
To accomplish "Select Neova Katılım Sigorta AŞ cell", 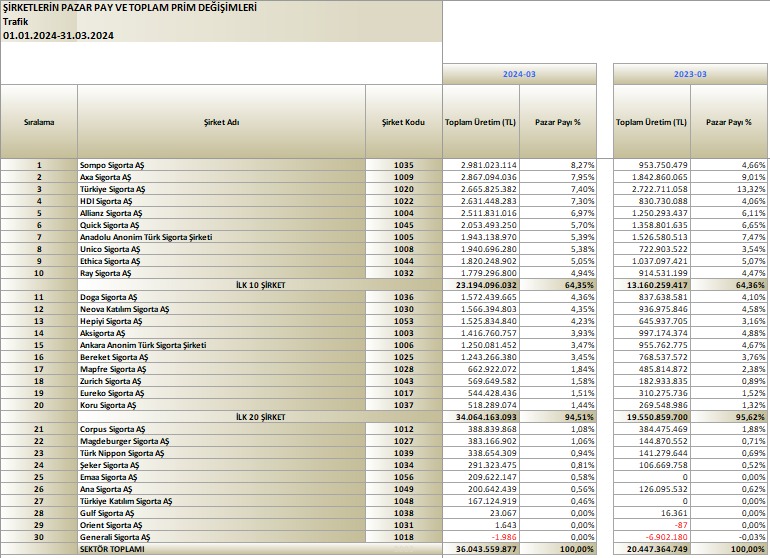I will point(221,309).
